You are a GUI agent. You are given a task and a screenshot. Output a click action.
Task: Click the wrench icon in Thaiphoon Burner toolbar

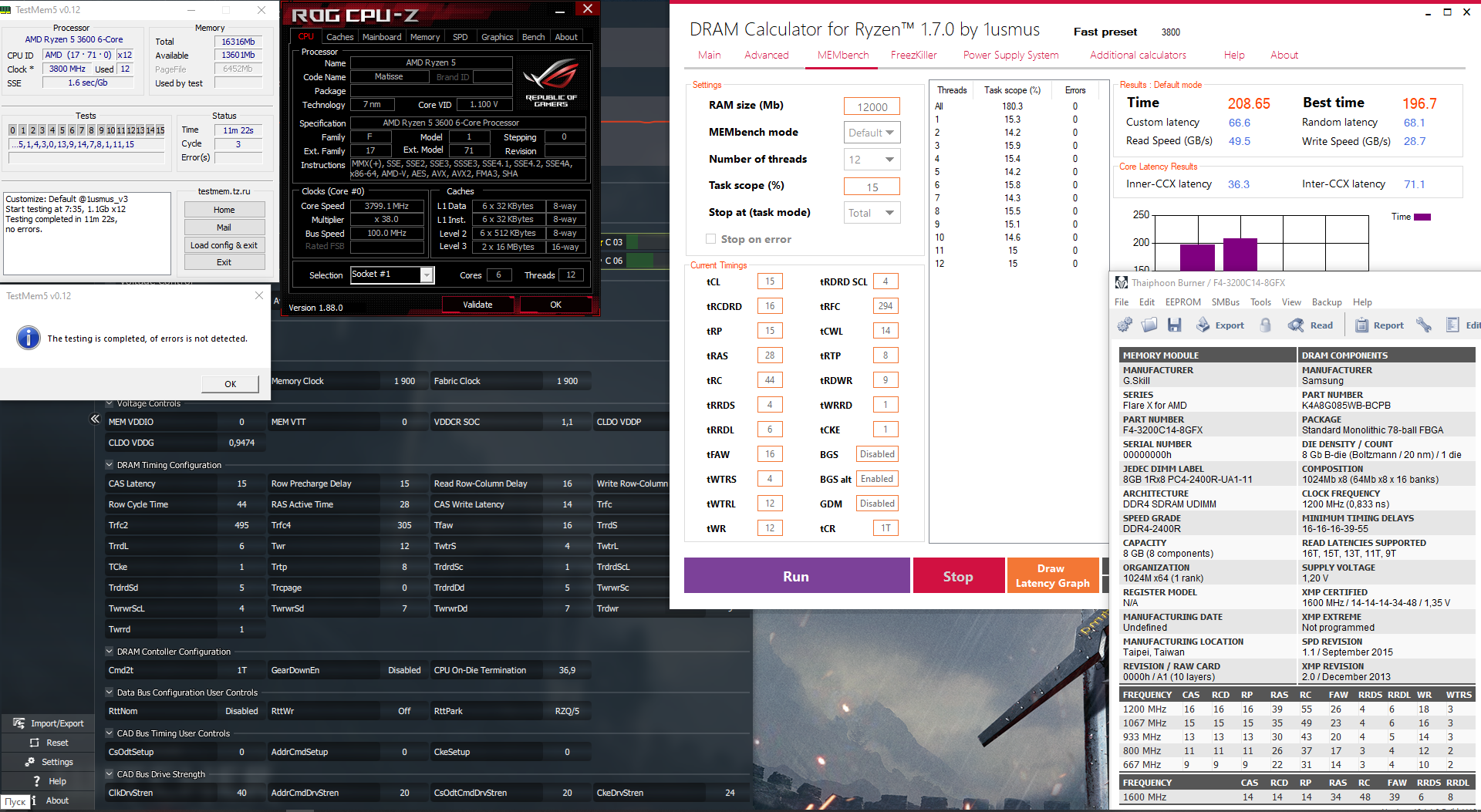pos(1424,325)
